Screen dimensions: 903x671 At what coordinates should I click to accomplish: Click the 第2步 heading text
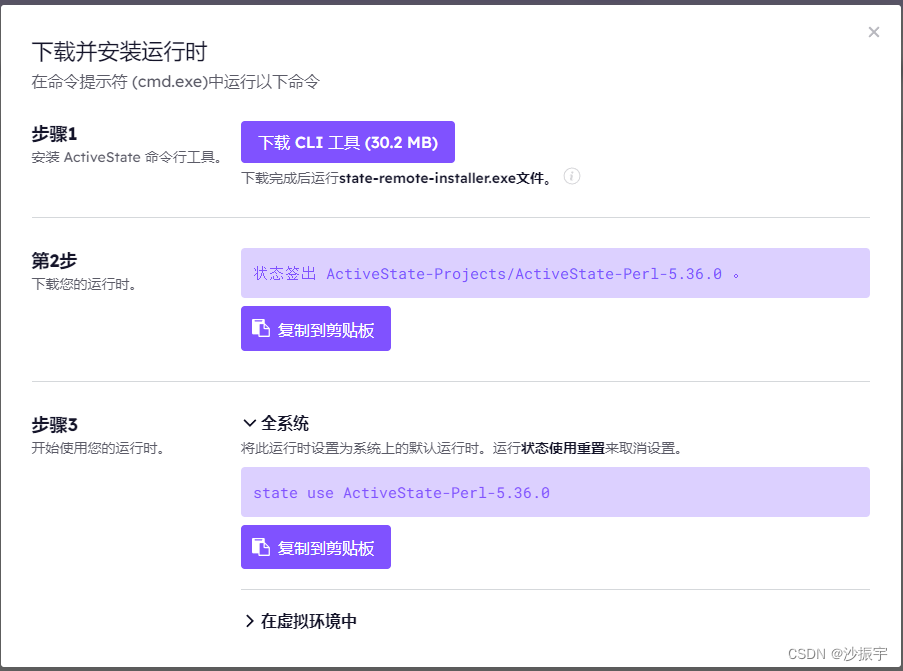[54, 261]
